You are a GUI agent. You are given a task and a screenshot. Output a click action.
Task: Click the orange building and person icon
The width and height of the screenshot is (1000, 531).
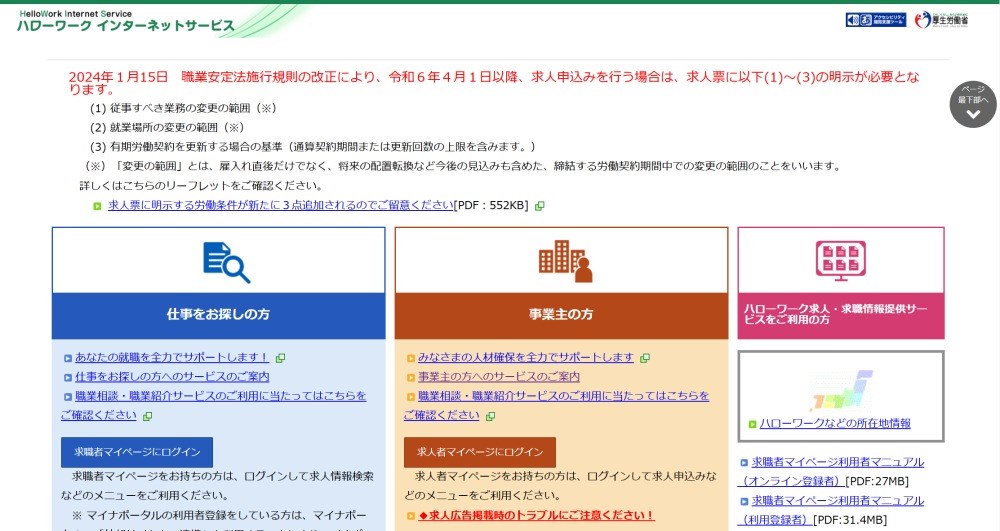tap(566, 261)
